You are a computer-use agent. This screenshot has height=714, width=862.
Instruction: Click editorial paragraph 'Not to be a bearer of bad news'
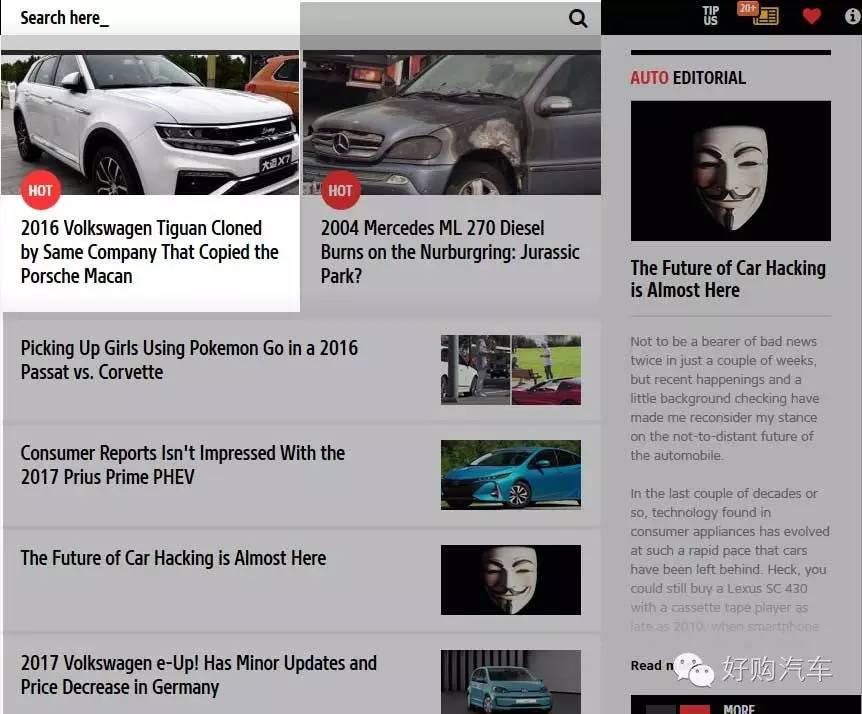tap(726, 398)
